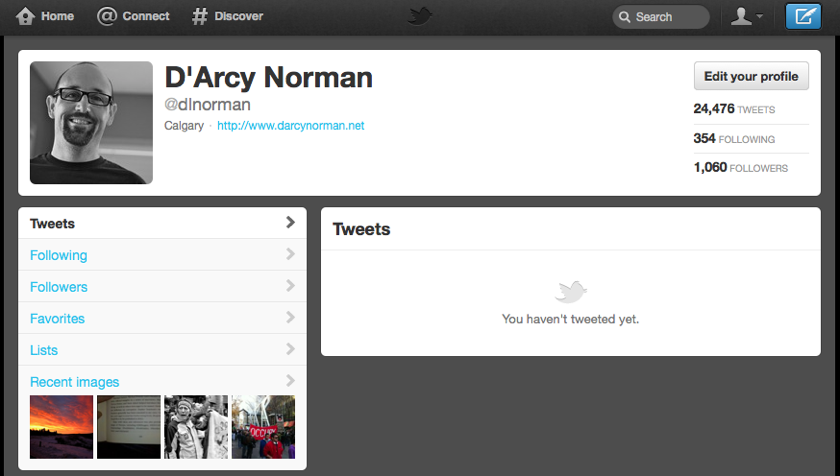840x476 pixels.
Task: Click the D'Arcy Norman profile photo
Action: point(91,123)
